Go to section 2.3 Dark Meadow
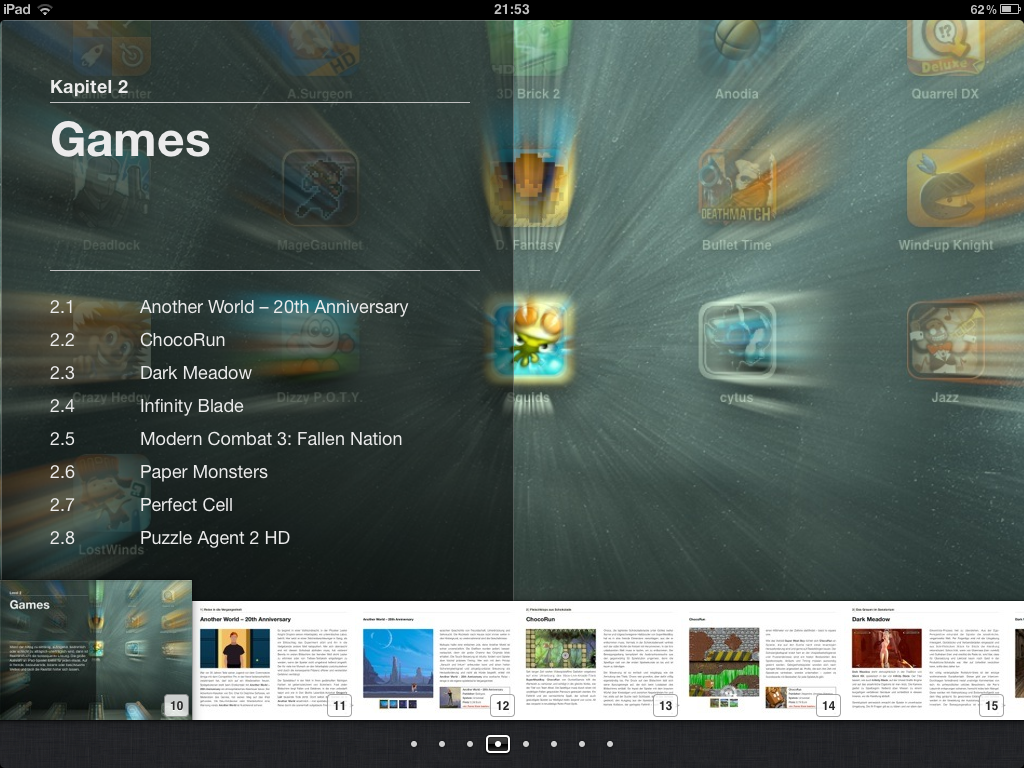The image size is (1024, 768). click(195, 373)
